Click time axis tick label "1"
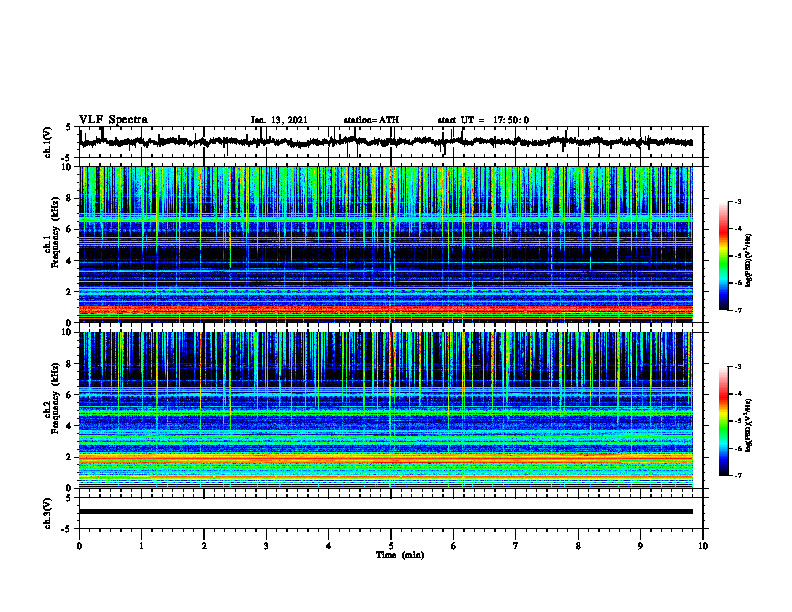The height and width of the screenshot is (612, 792). [x=141, y=546]
